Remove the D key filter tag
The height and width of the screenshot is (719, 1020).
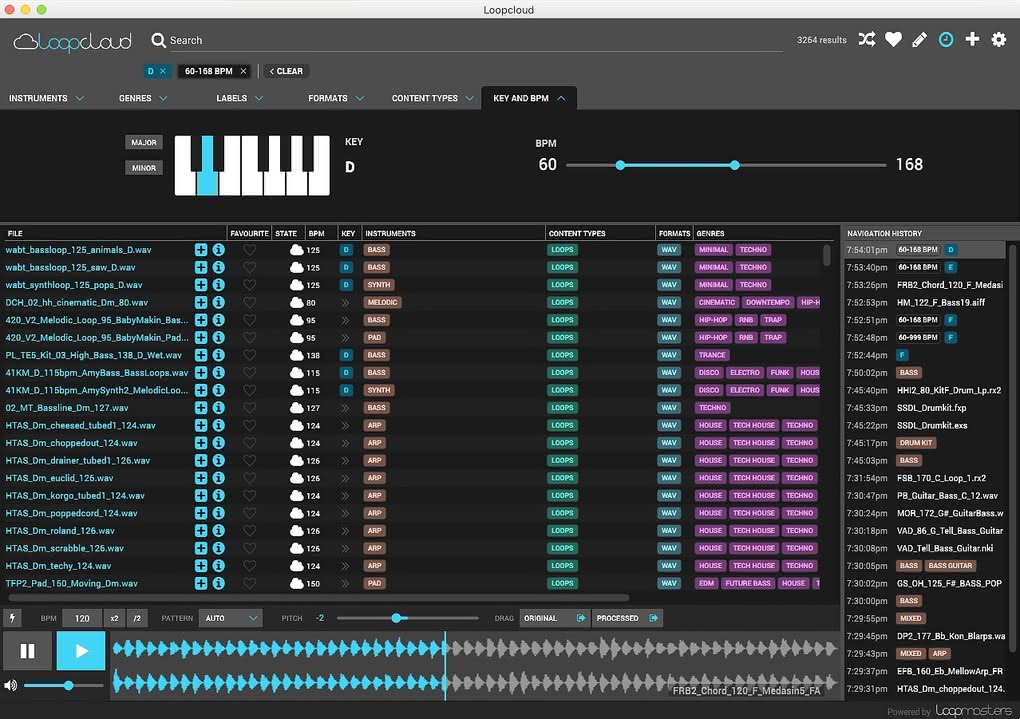(163, 71)
